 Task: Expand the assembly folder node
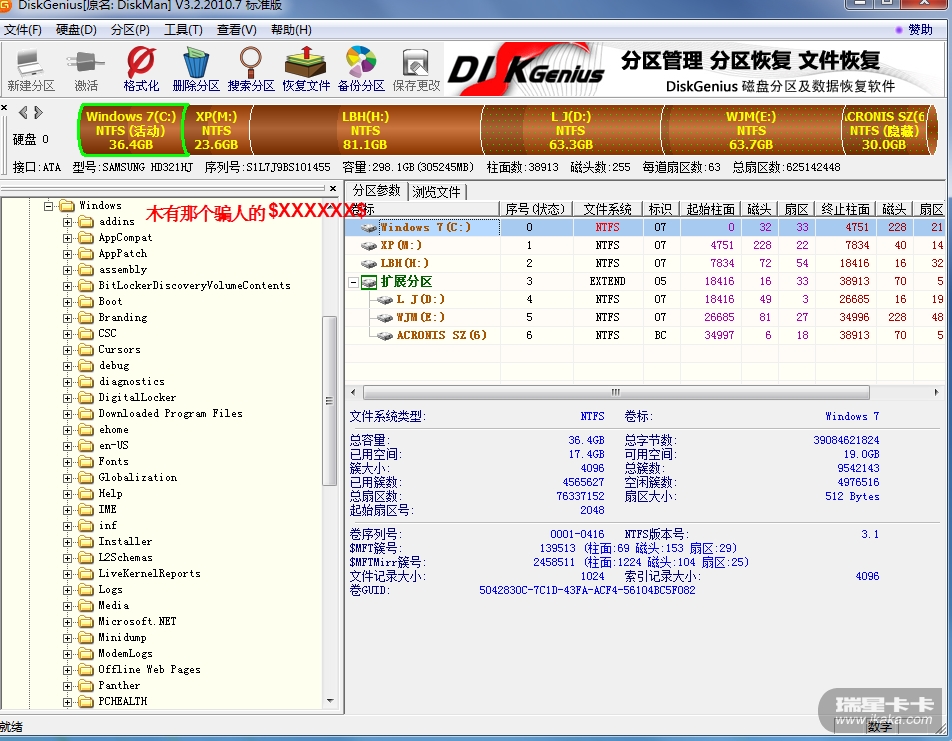point(67,270)
